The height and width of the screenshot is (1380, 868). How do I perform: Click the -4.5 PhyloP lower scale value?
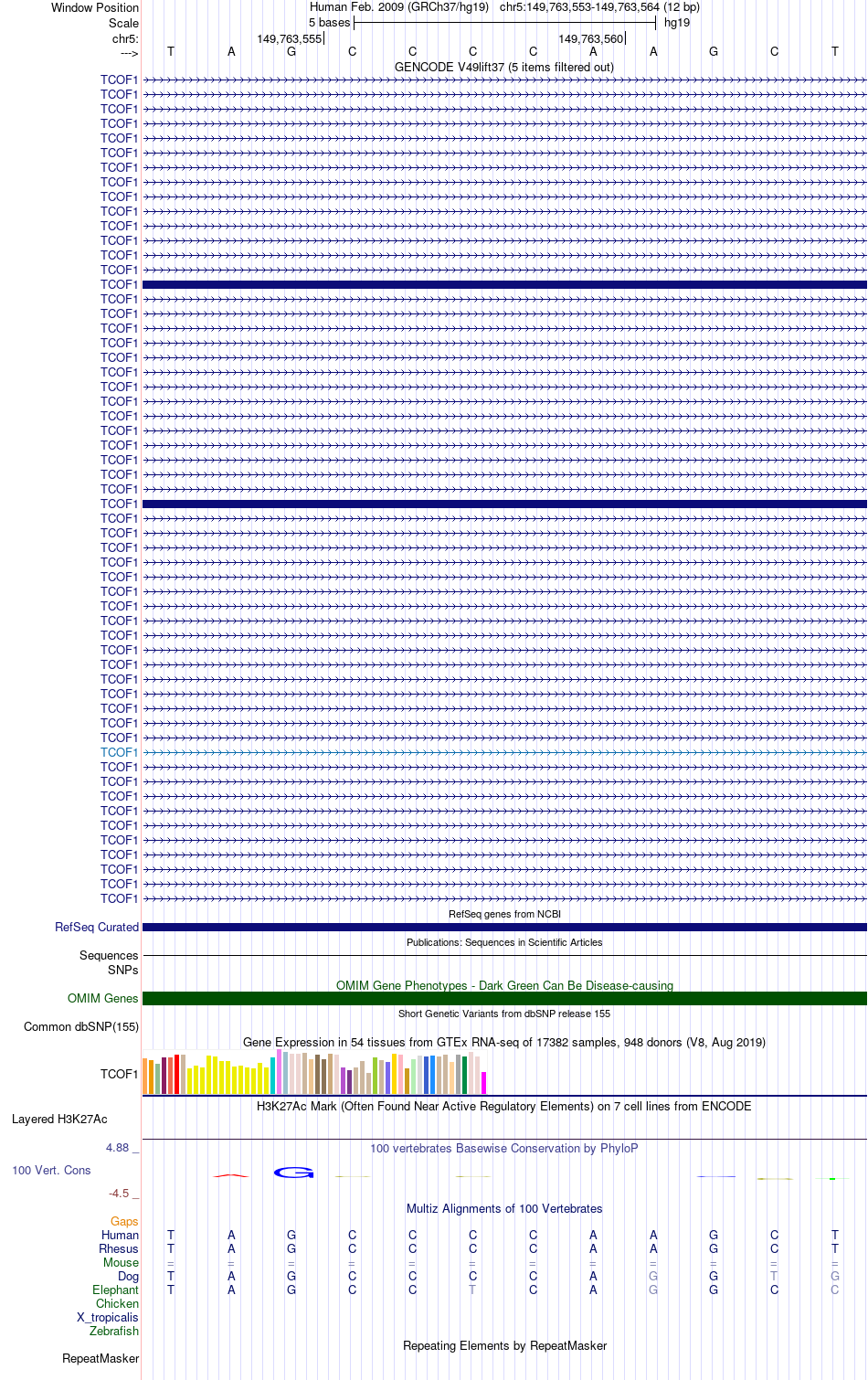point(119,1193)
